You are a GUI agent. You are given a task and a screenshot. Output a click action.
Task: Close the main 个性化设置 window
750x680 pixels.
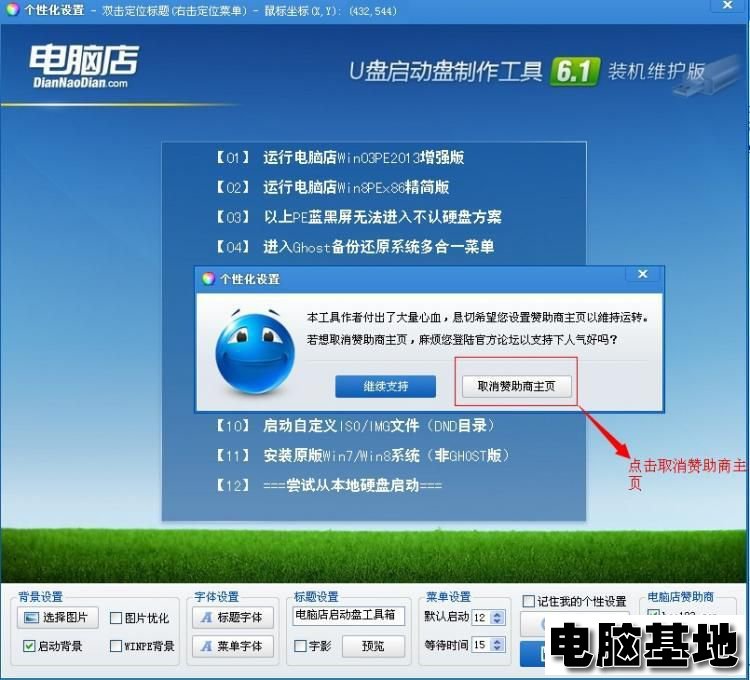pyautogui.click(x=728, y=5)
